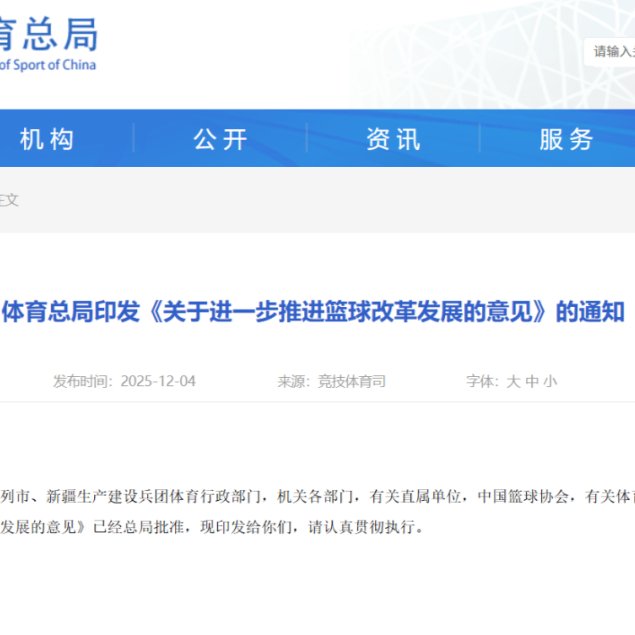The height and width of the screenshot is (635, 635).
Task: Click the source 竞技体育司
Action: (352, 381)
